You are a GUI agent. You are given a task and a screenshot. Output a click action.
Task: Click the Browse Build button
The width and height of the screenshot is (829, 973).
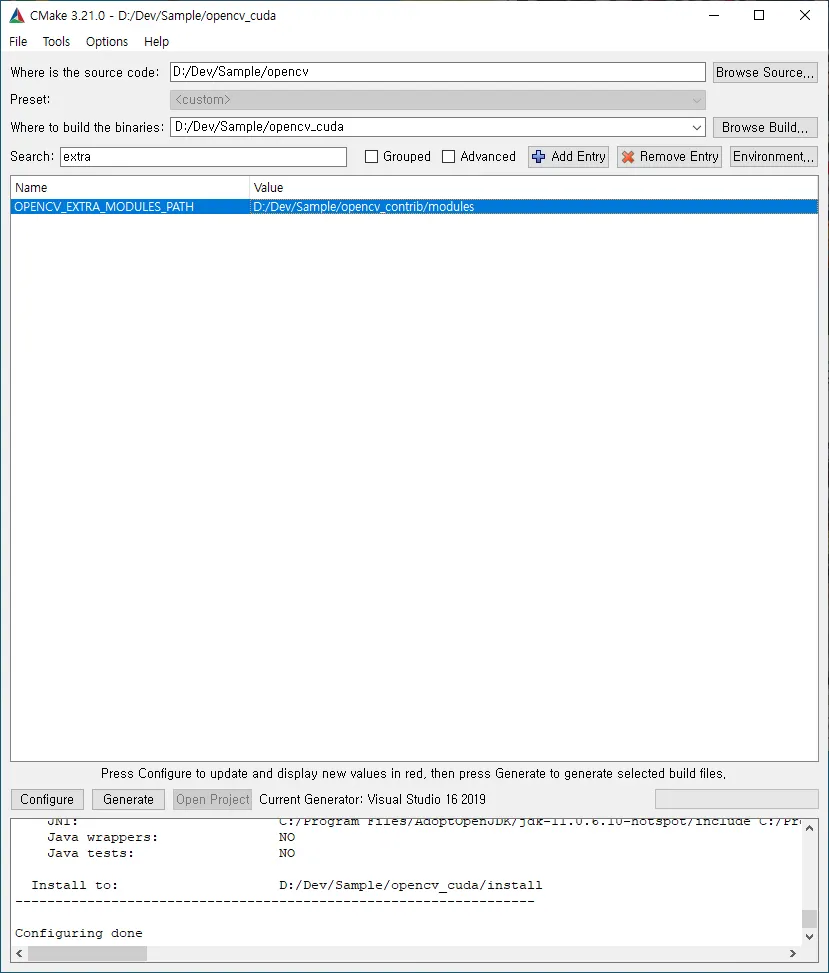pyautogui.click(x=764, y=127)
